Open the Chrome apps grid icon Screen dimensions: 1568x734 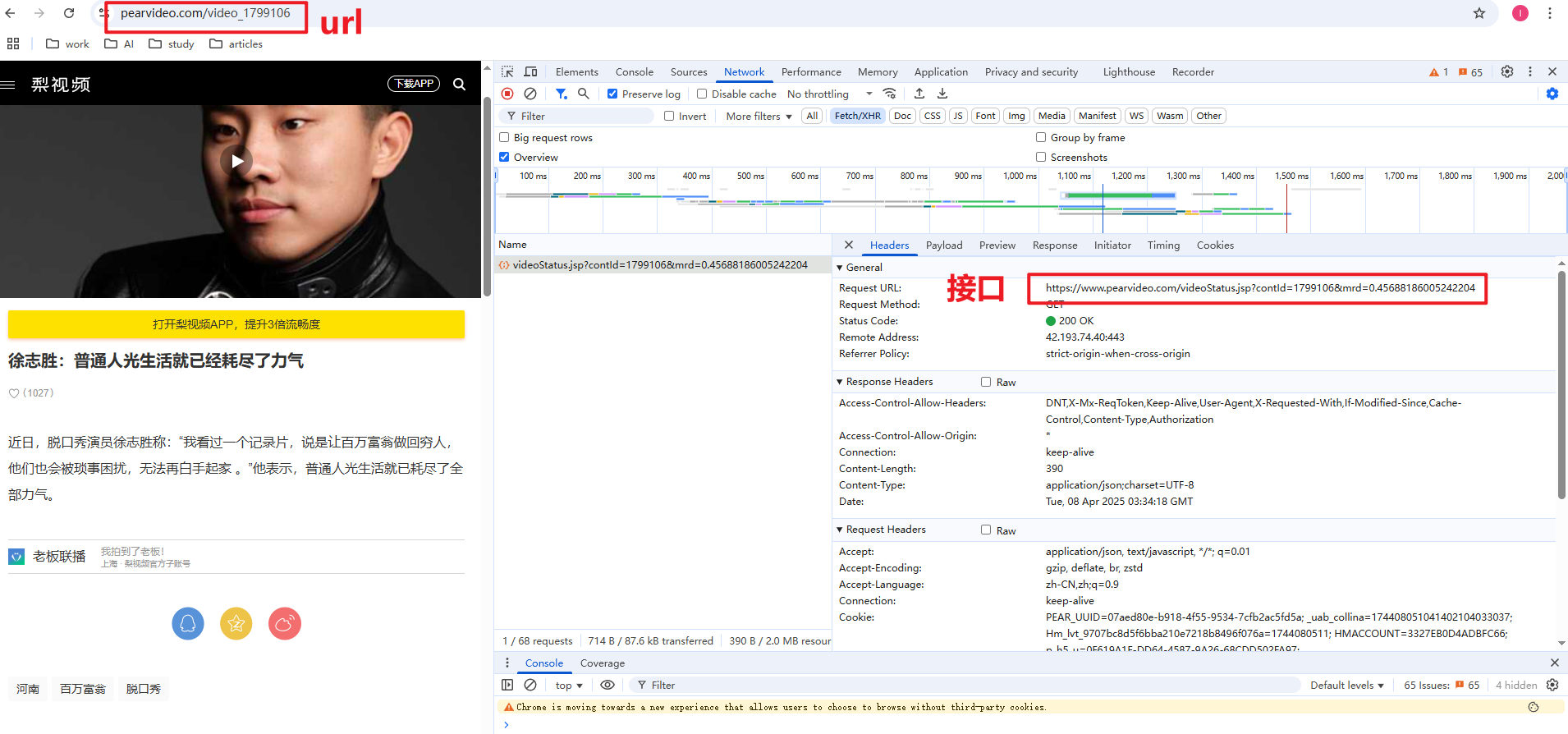point(13,44)
